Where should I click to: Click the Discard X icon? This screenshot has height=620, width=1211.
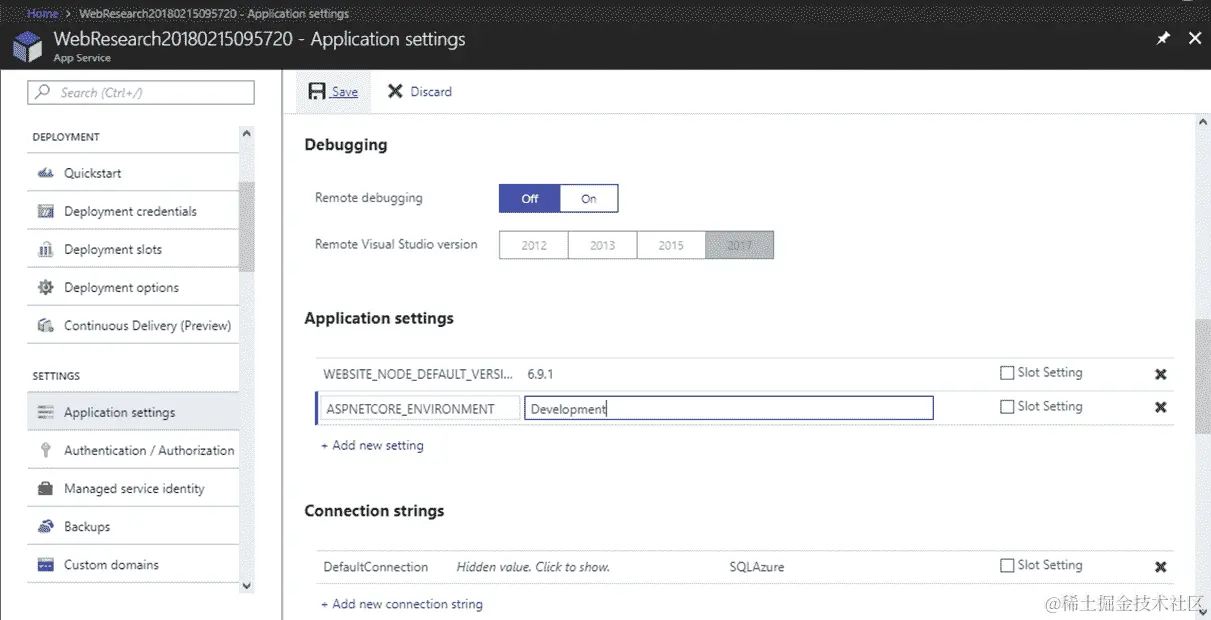tap(395, 91)
